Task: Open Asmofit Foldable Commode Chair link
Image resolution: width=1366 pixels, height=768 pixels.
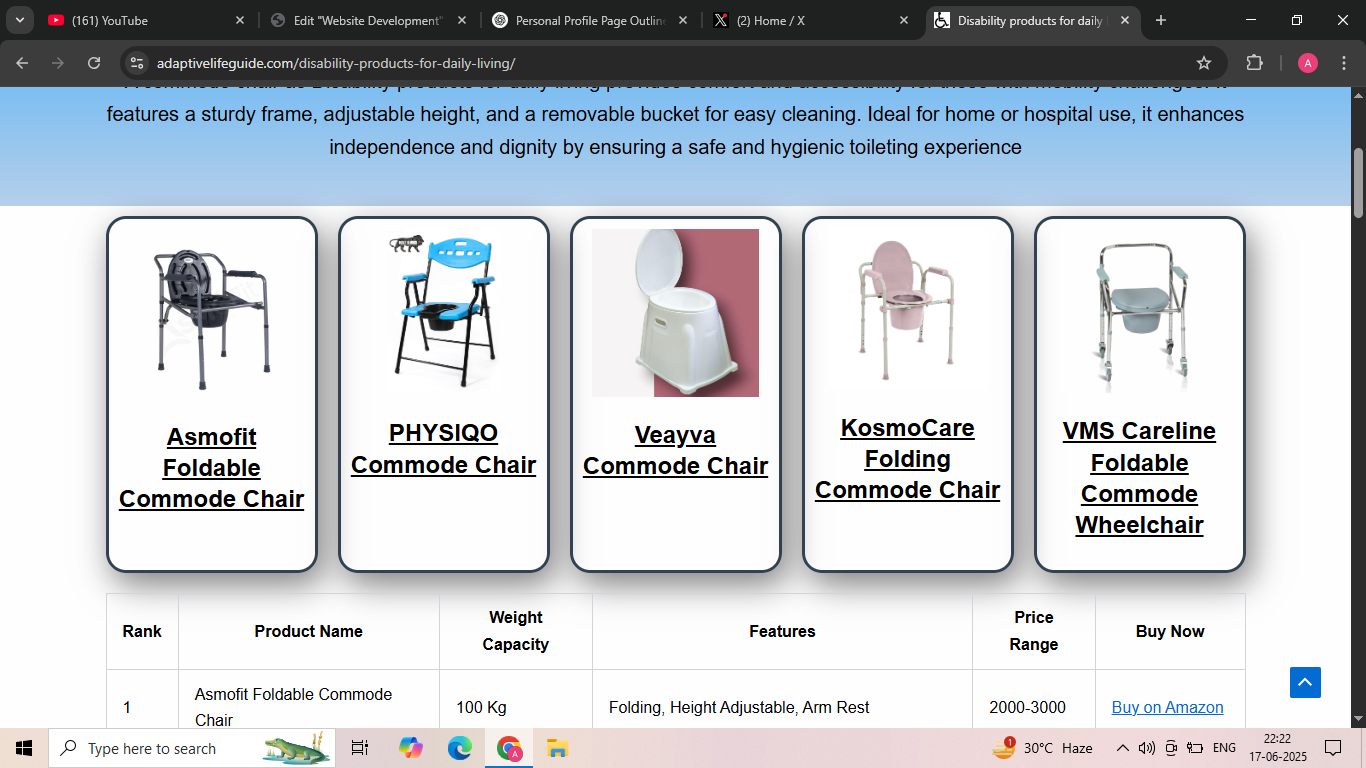Action: click(x=211, y=468)
